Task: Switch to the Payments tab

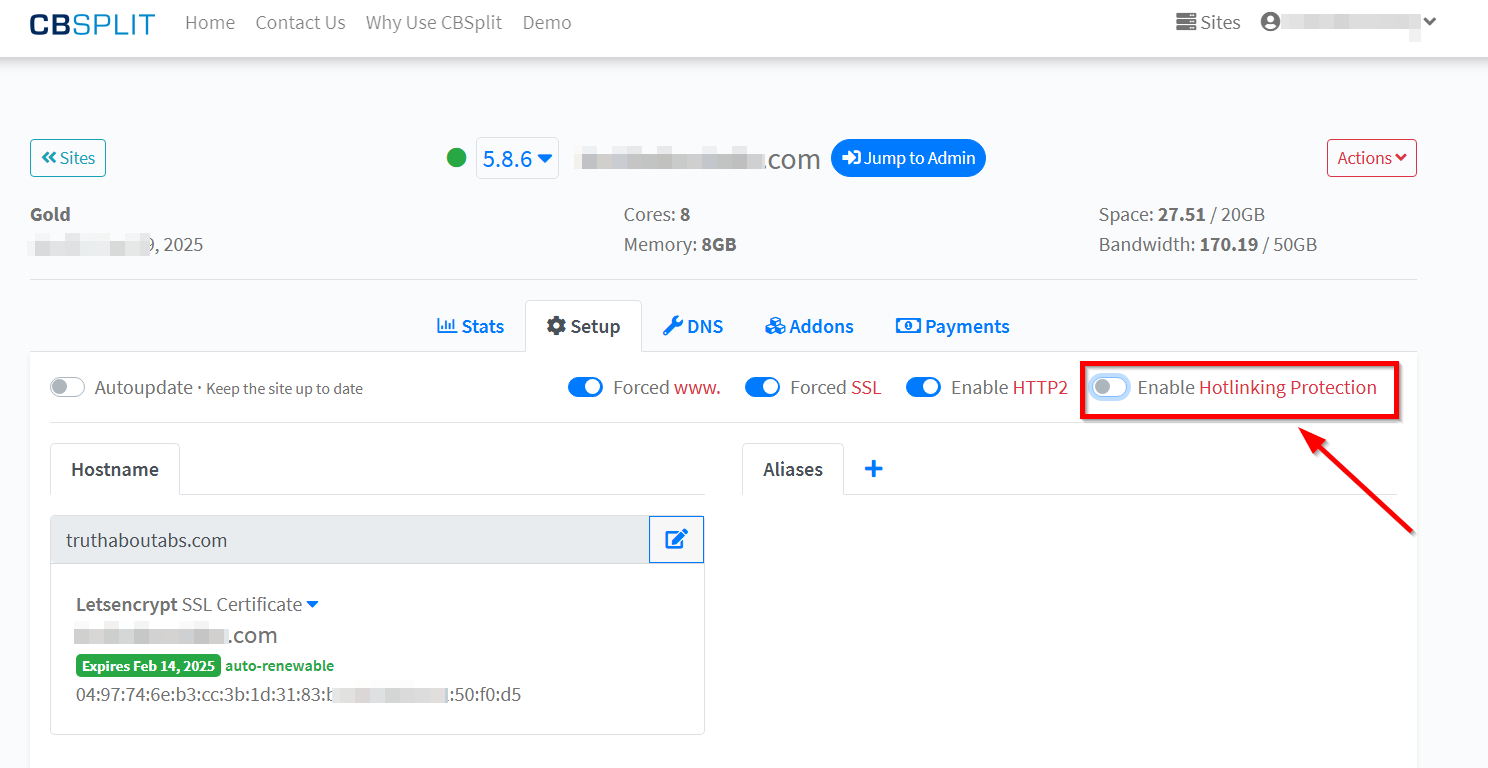Action: 952,326
